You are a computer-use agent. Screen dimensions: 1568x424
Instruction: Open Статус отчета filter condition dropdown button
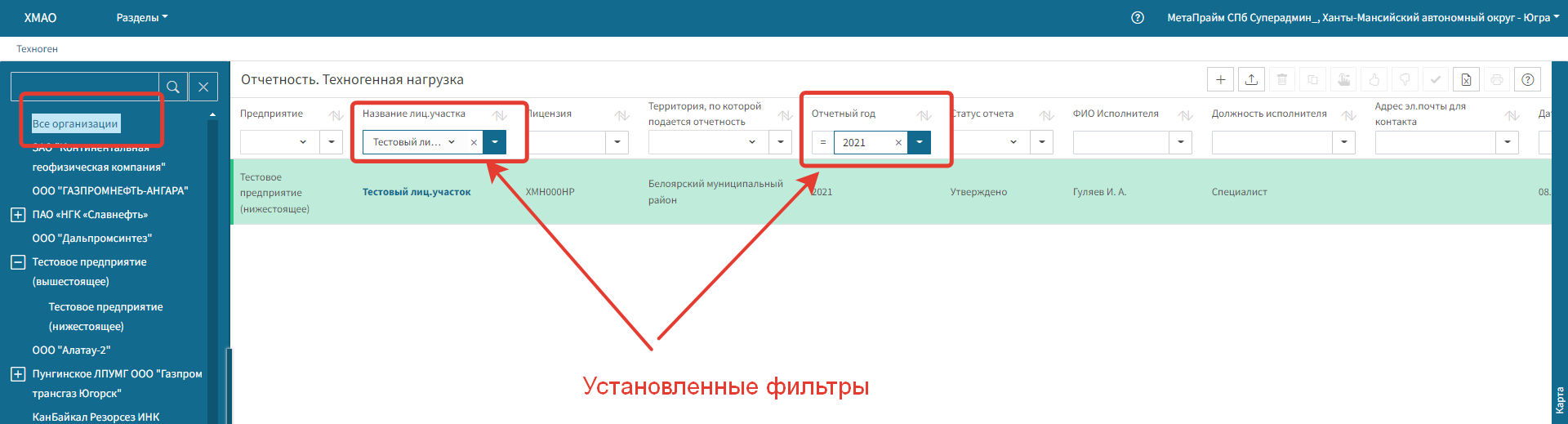(1042, 142)
